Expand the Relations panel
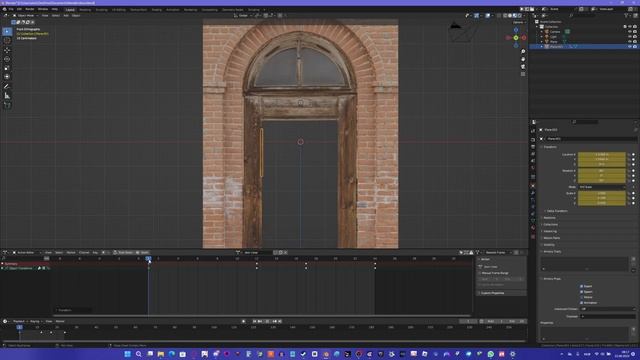 549,218
